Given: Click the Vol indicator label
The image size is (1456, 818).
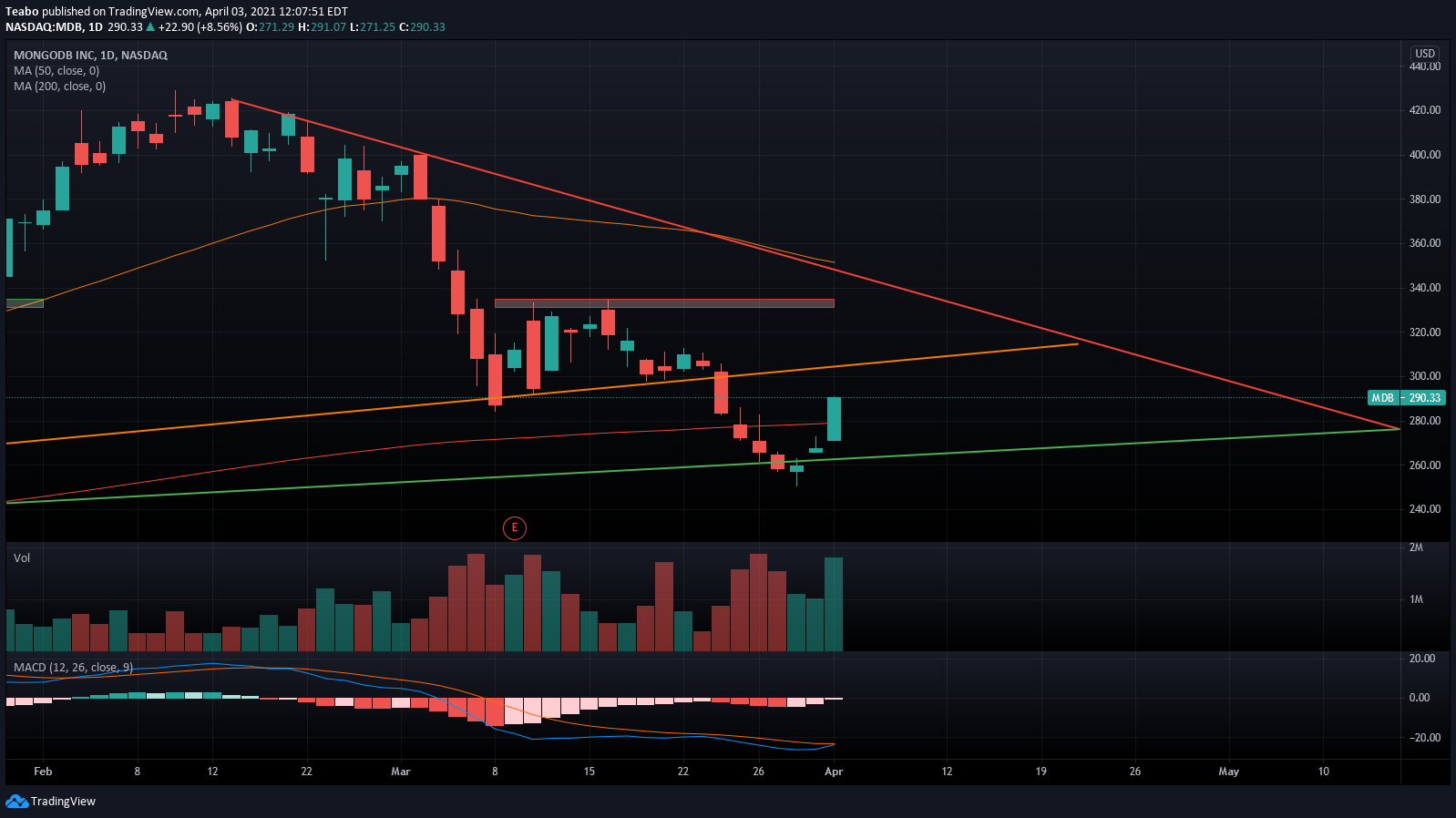Looking at the screenshot, I should tap(22, 558).
